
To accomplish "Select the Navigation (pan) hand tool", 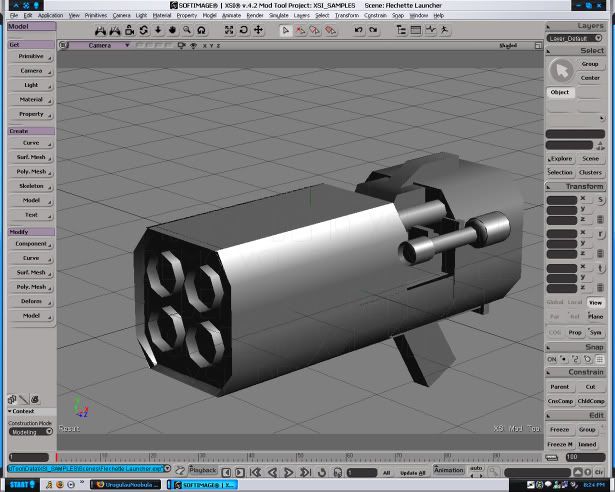I will click(172, 30).
